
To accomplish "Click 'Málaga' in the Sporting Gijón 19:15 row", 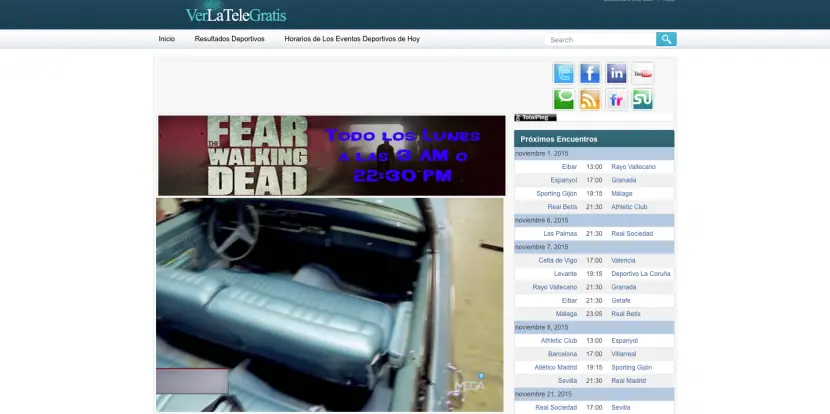I will coord(621,194).
